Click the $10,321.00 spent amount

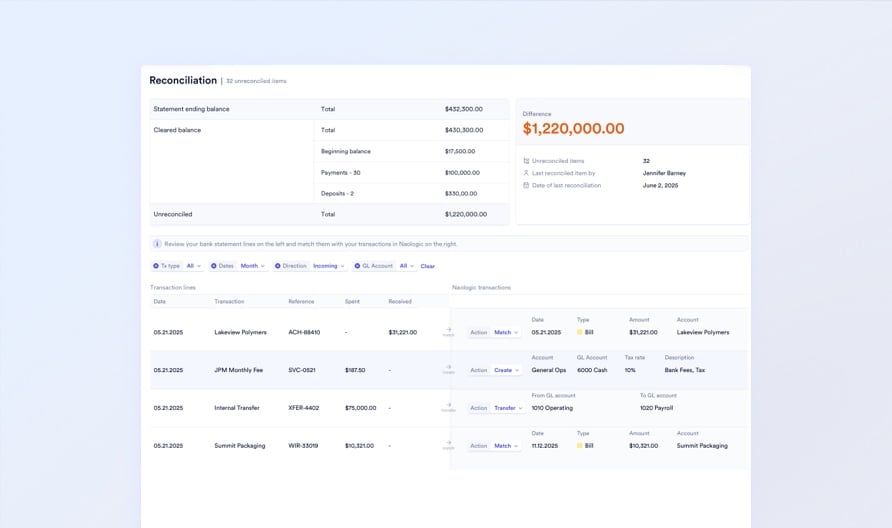[360, 446]
